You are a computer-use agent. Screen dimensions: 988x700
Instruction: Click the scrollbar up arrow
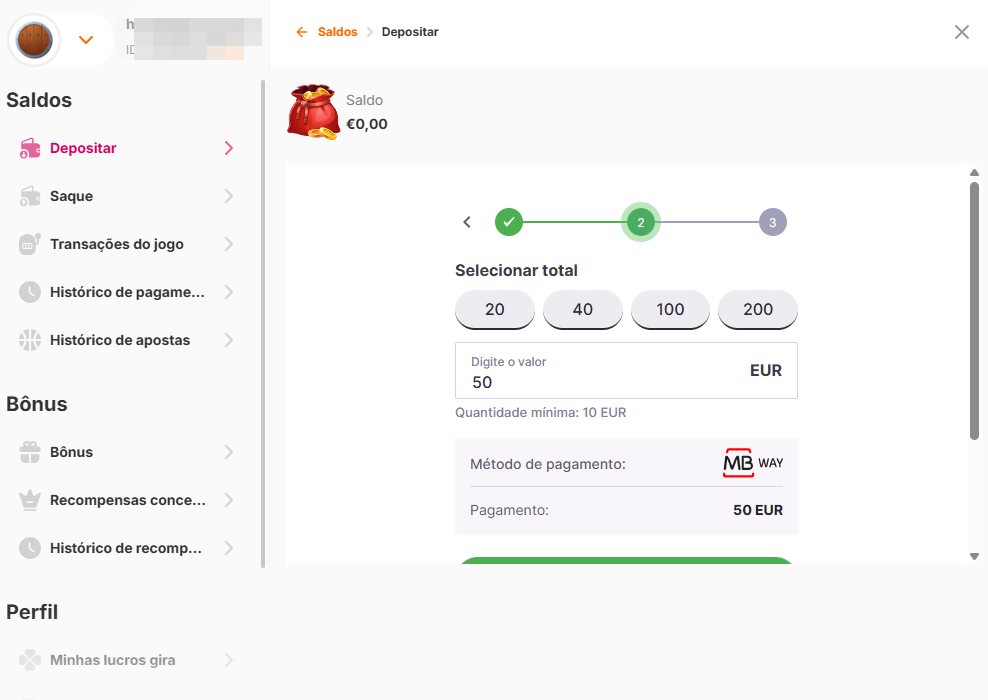(974, 173)
